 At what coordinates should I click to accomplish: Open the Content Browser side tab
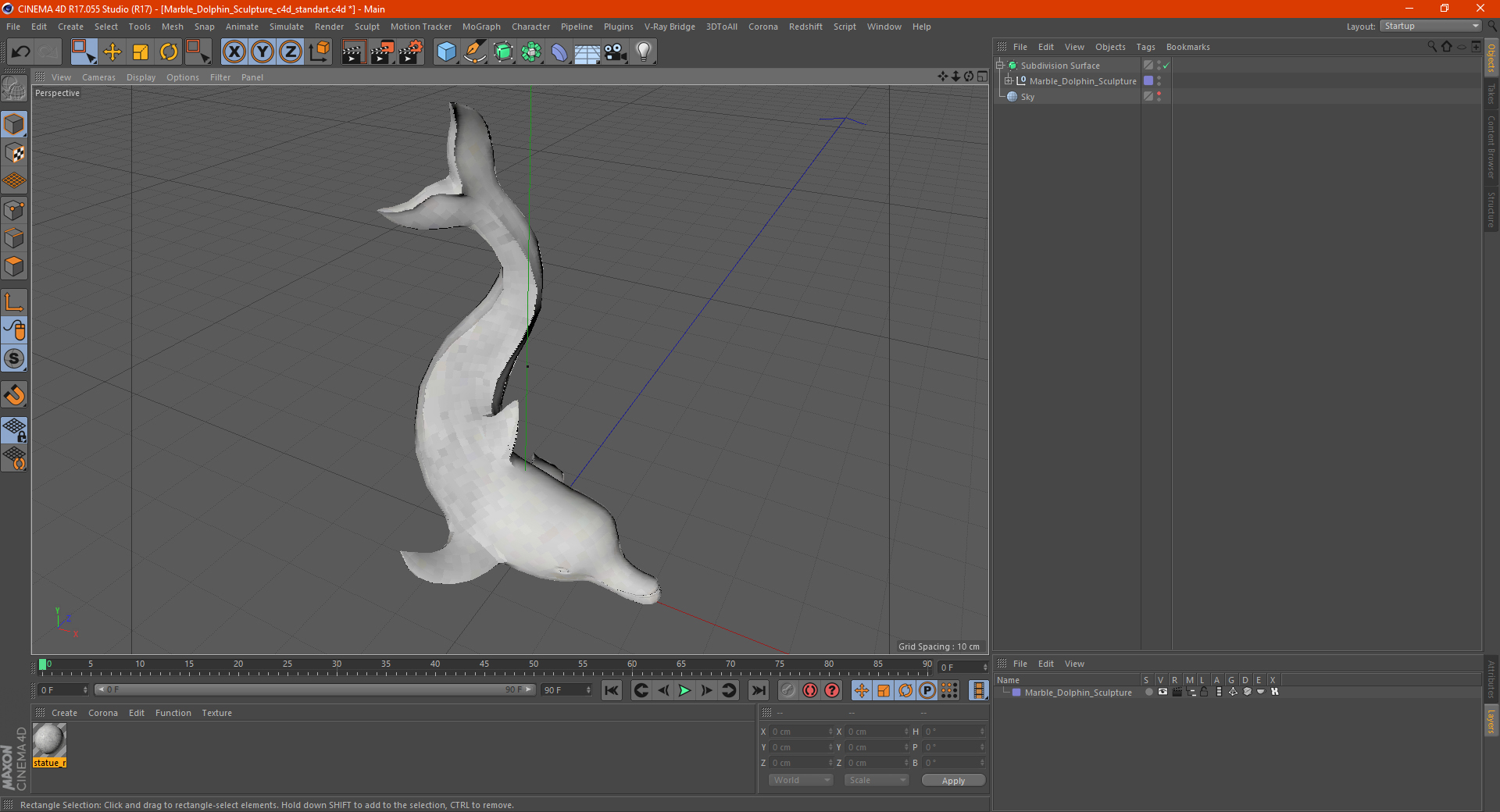click(x=1491, y=147)
